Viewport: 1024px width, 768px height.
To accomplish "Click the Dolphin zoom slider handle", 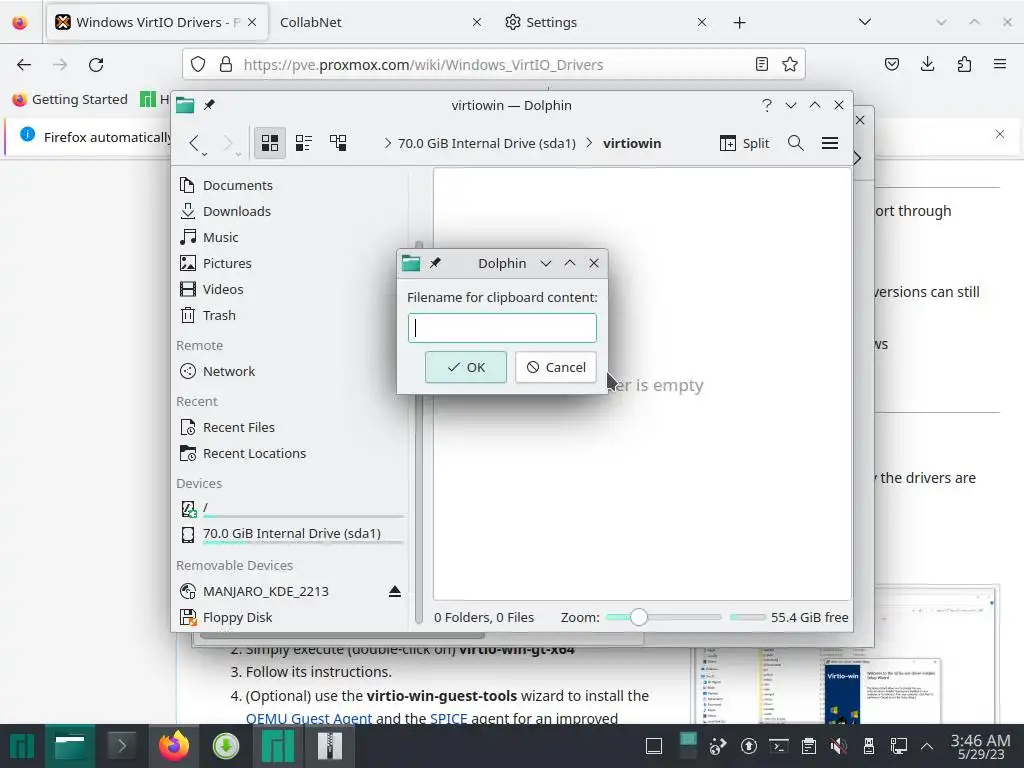I will point(639,617).
